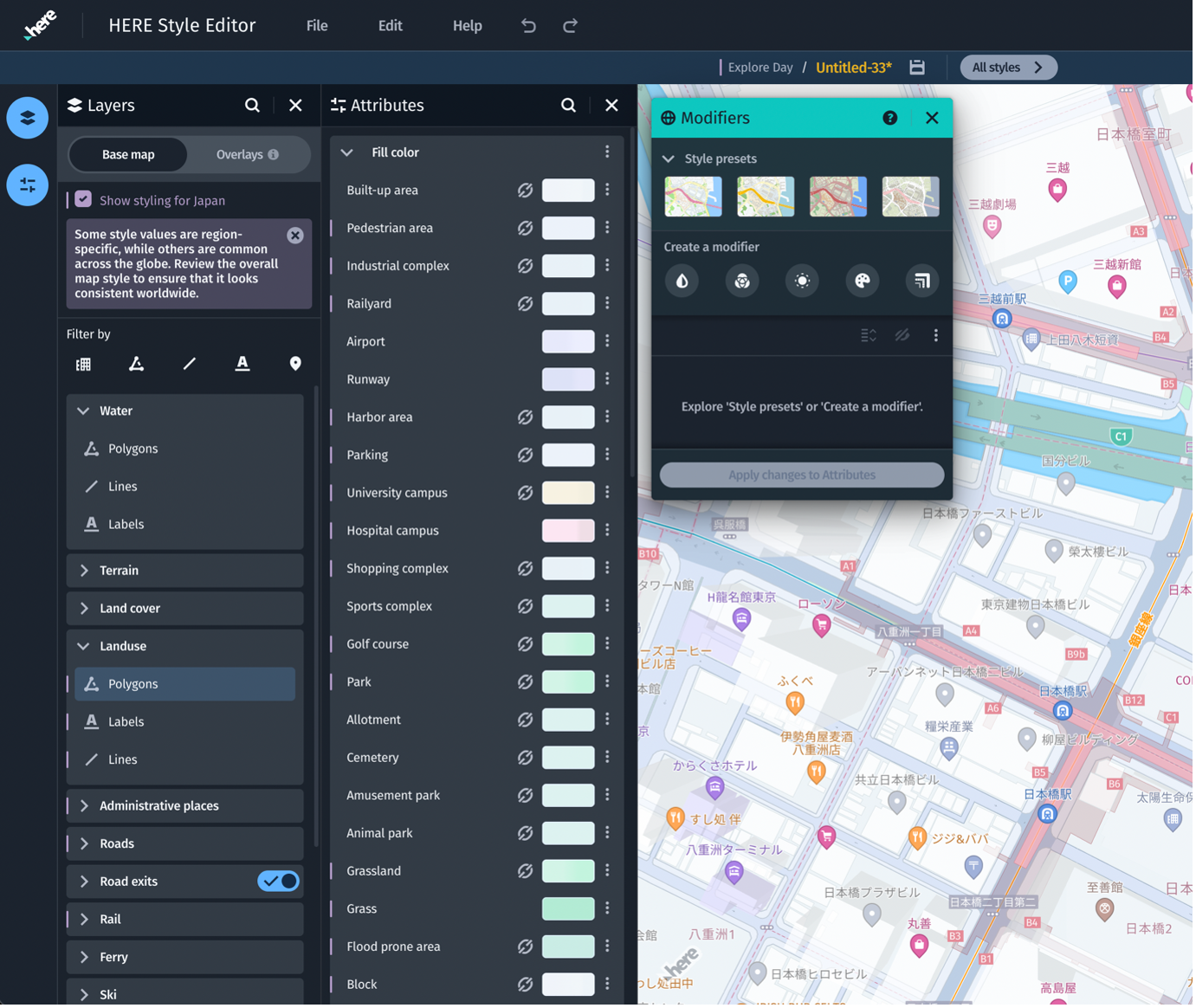This screenshot has height=1008, width=1196.
Task: Expand the Terrain layer group
Action: (x=85, y=571)
